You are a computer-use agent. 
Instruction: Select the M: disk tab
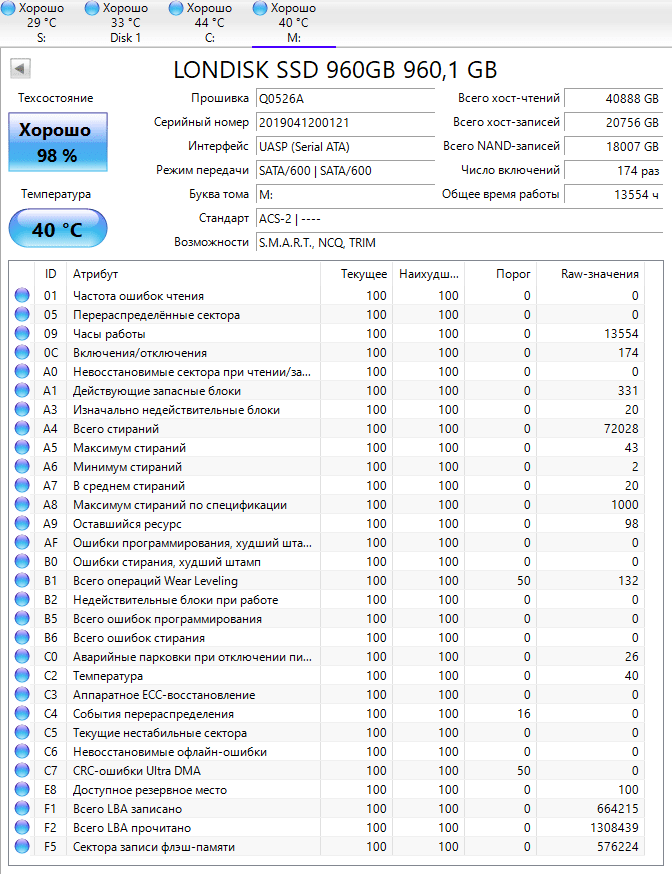(294, 23)
